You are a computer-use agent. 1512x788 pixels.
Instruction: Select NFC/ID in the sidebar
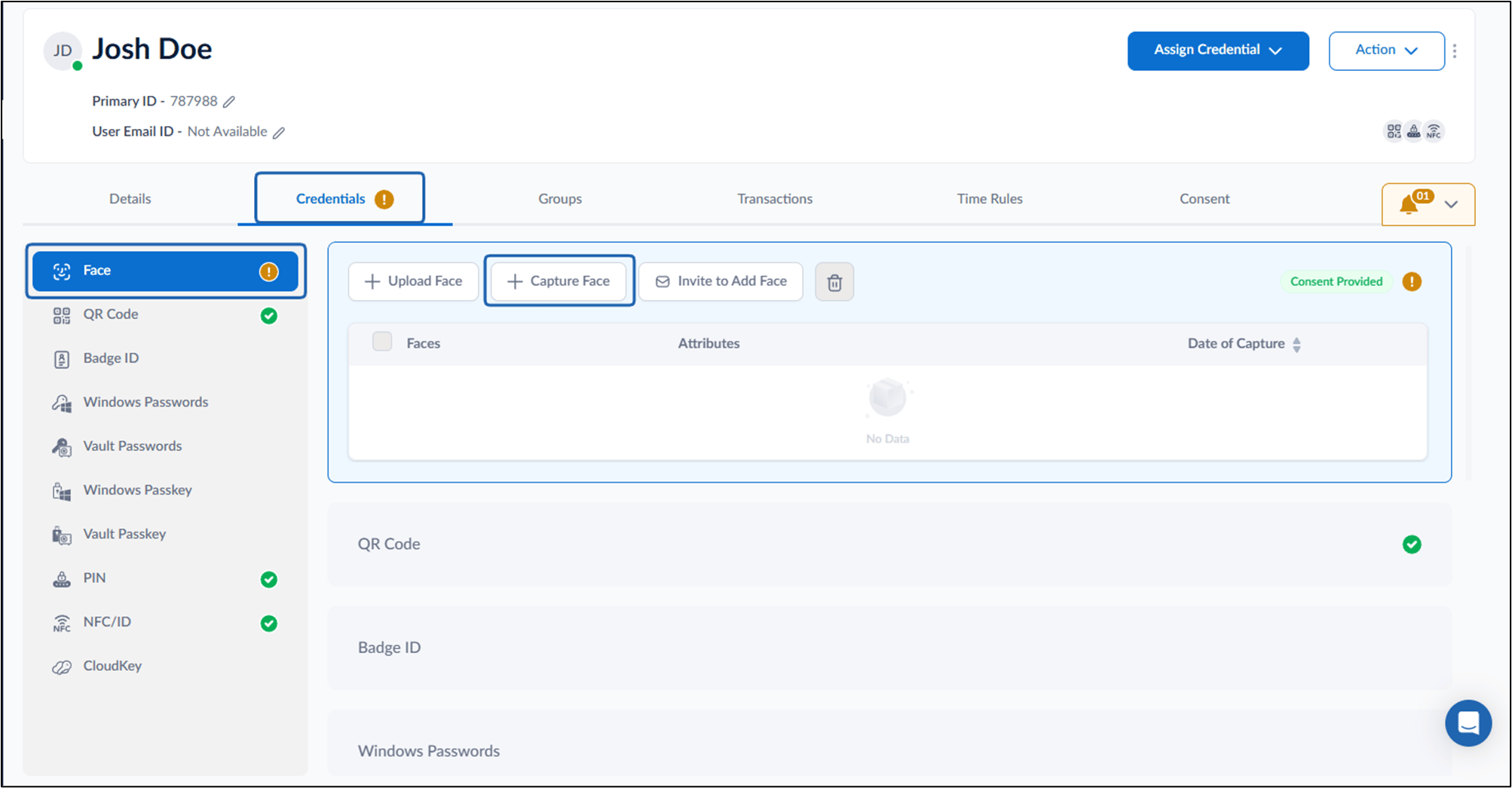[165, 622]
